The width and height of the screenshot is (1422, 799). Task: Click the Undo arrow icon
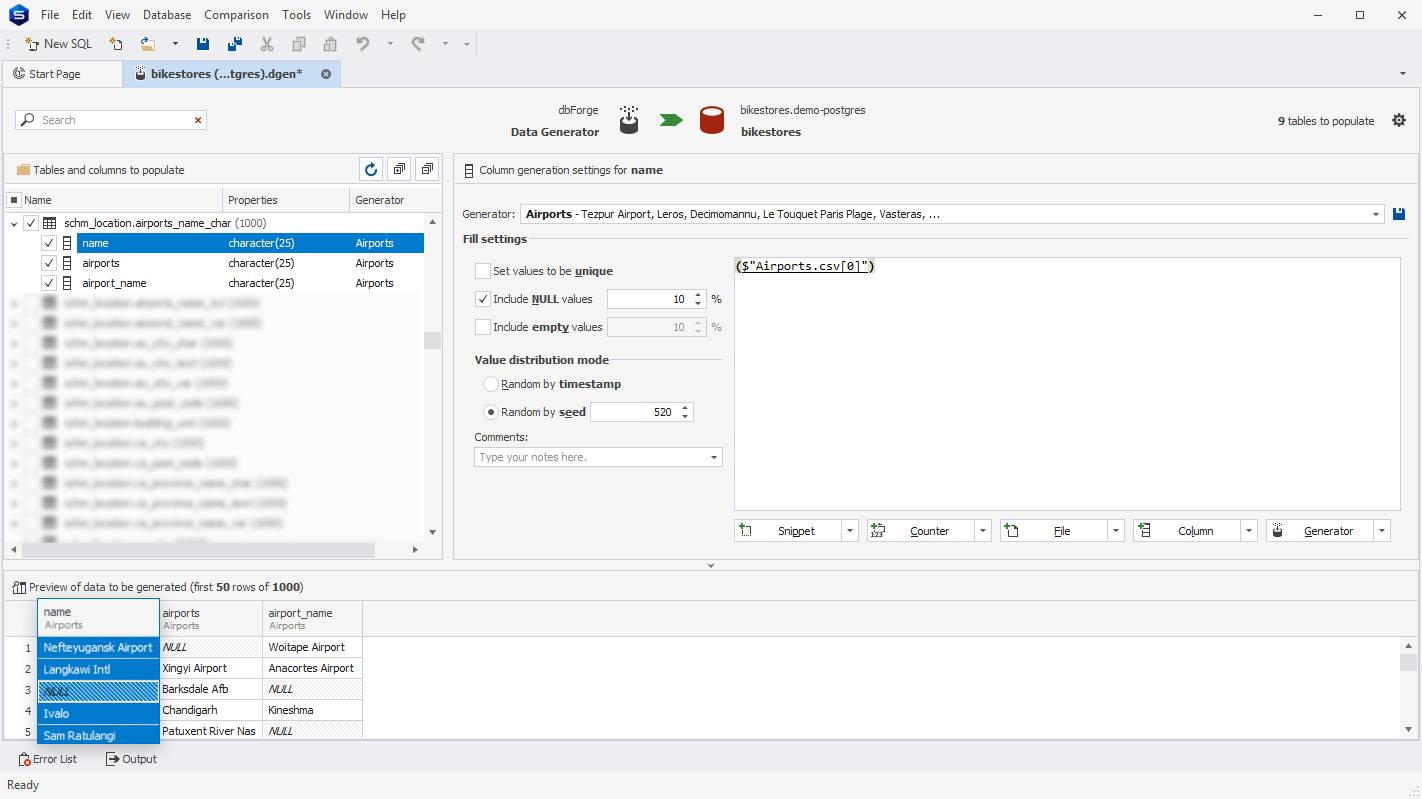click(363, 44)
